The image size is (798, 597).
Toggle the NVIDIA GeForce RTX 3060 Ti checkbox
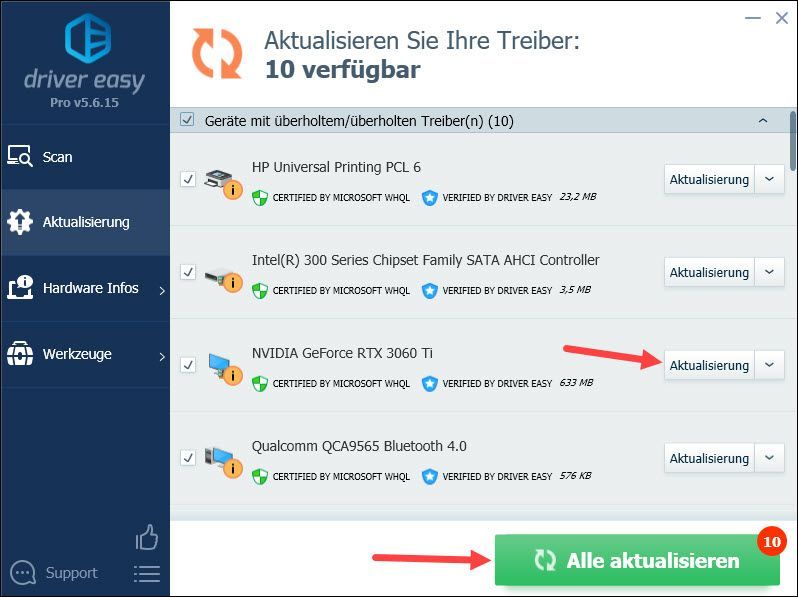(x=188, y=365)
